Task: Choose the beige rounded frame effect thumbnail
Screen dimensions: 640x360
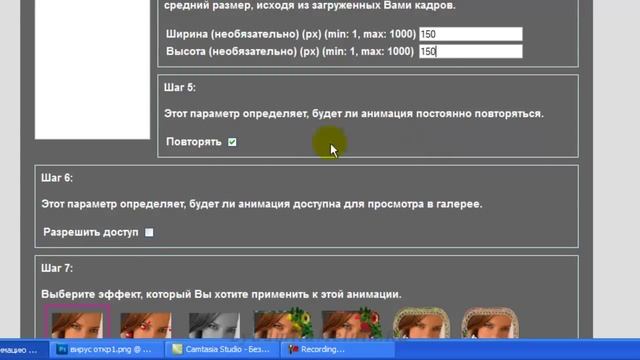Action: point(490,323)
